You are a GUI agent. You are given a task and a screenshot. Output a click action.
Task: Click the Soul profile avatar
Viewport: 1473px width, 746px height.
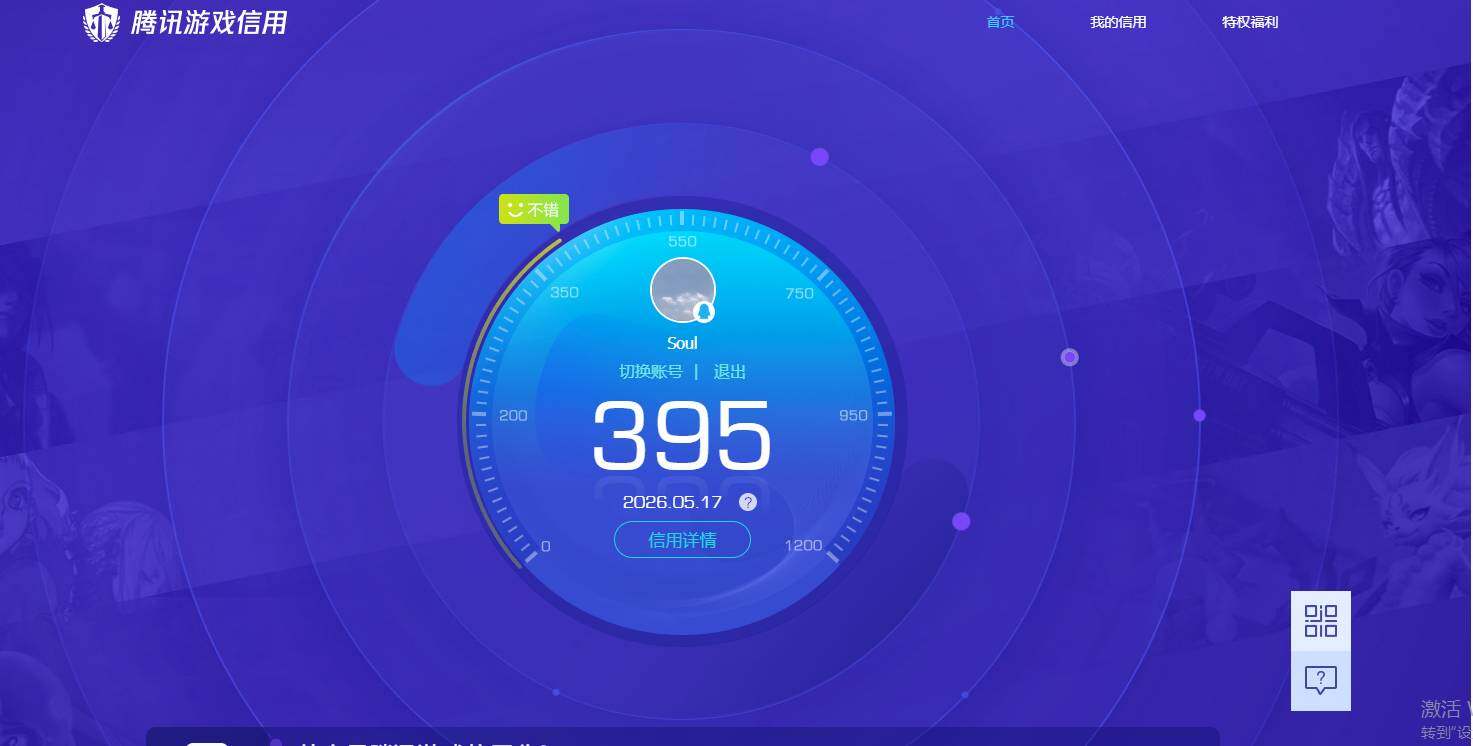[683, 290]
